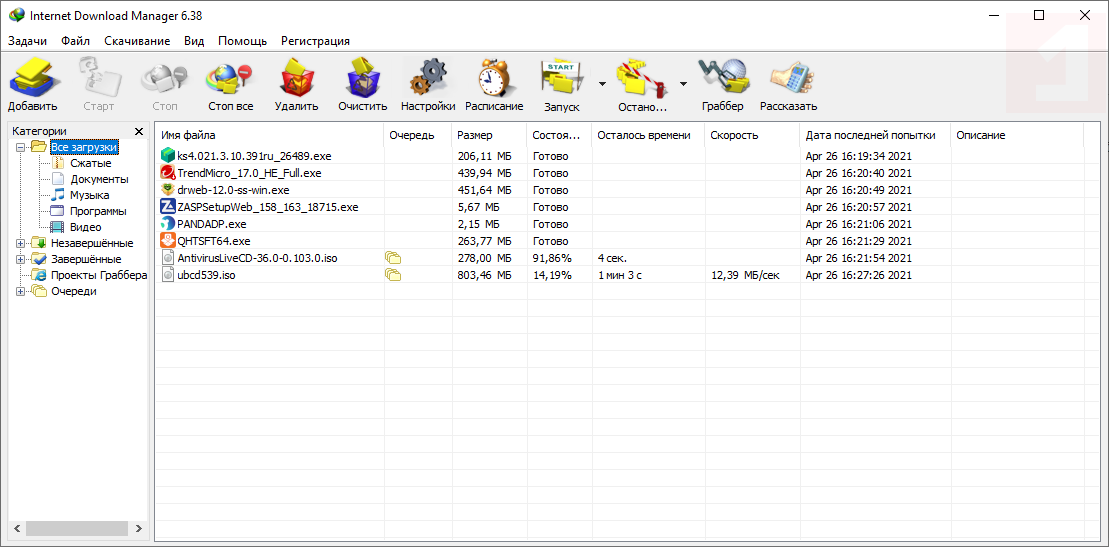Select the Музыка category
This screenshot has width=1109, height=547.
click(89, 195)
